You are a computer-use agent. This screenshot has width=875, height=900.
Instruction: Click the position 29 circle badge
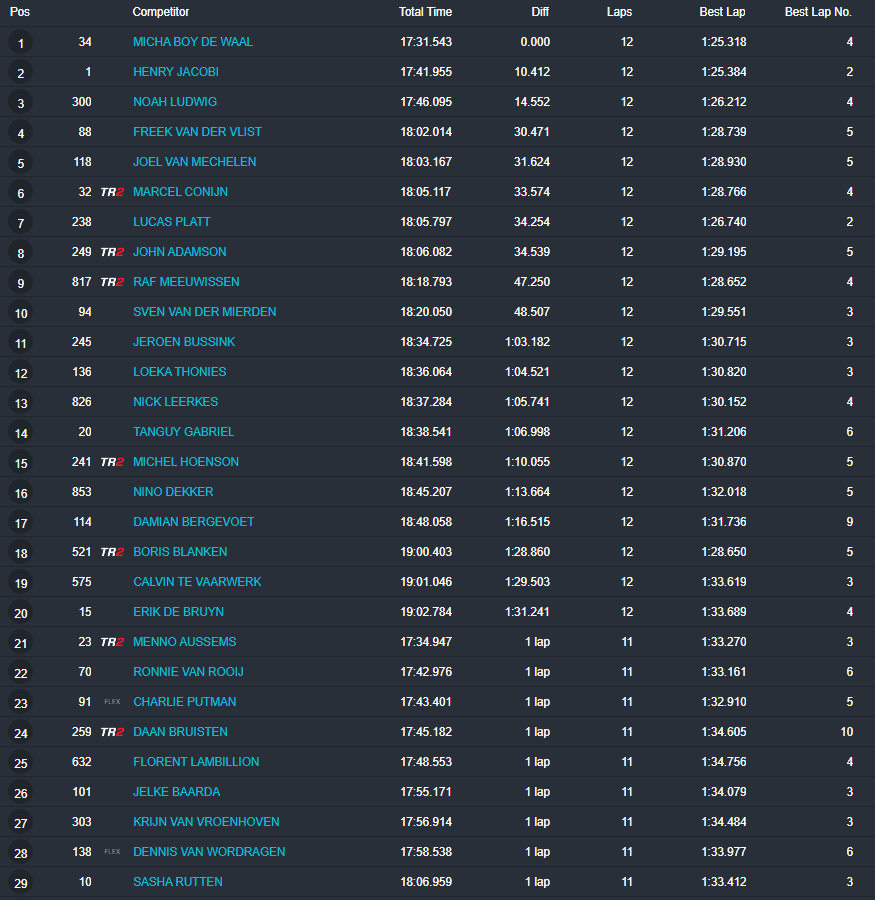21,883
